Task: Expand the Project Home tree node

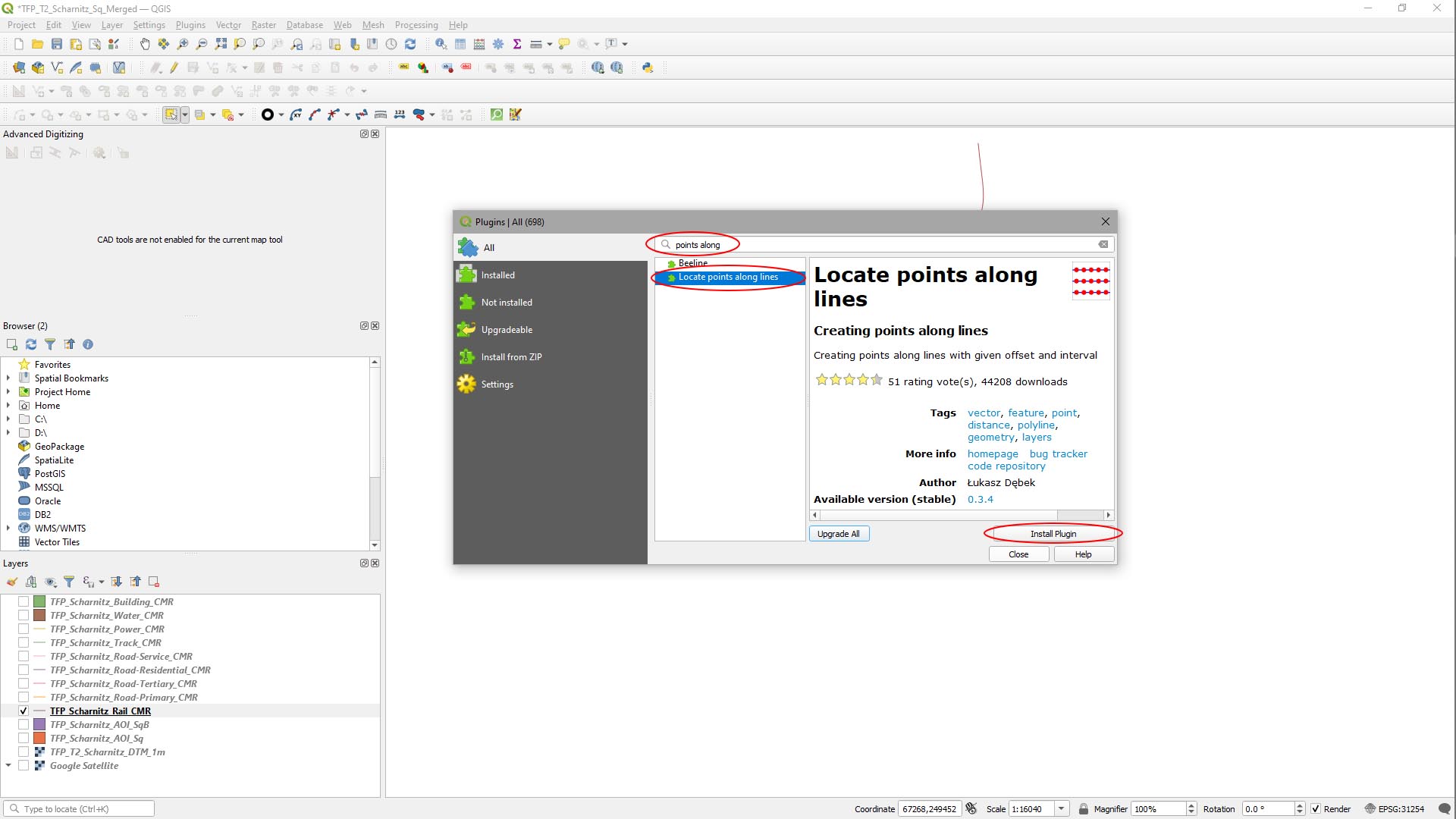Action: [x=8, y=392]
